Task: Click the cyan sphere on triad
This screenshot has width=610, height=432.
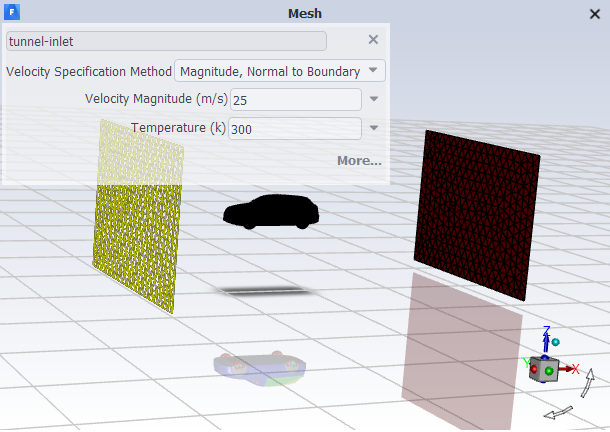Action: 556,342
